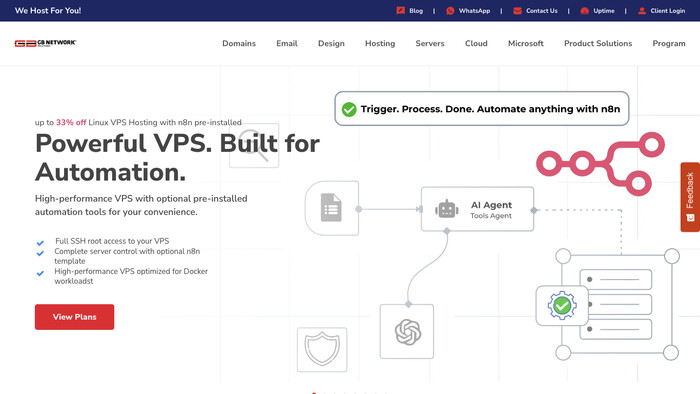The height and width of the screenshot is (394, 700).
Task: Click the 'We Host For You!' text
Action: pos(48,11)
